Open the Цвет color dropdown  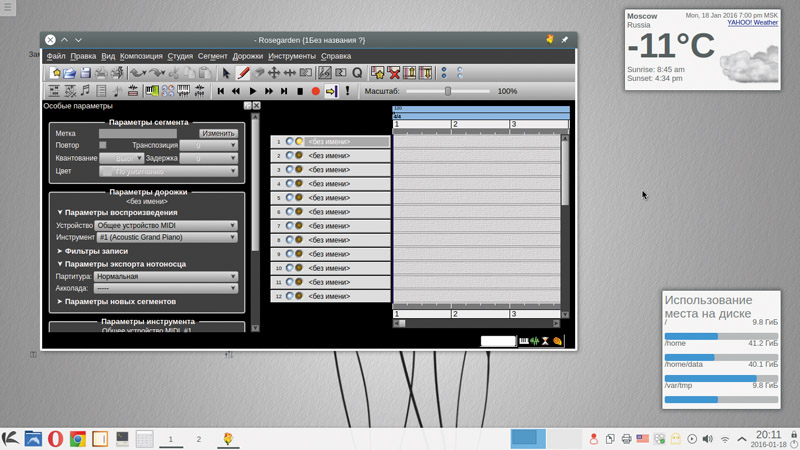[x=168, y=171]
